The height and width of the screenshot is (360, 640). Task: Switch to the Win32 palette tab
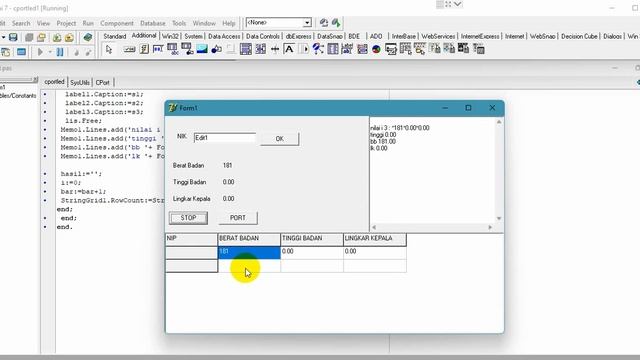(170, 36)
